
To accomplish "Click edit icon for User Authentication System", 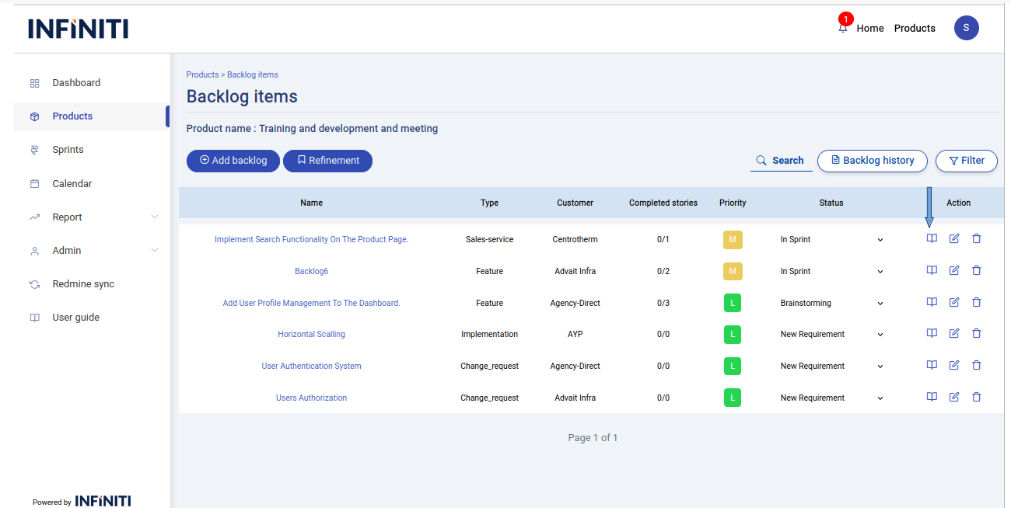I will 954,365.
